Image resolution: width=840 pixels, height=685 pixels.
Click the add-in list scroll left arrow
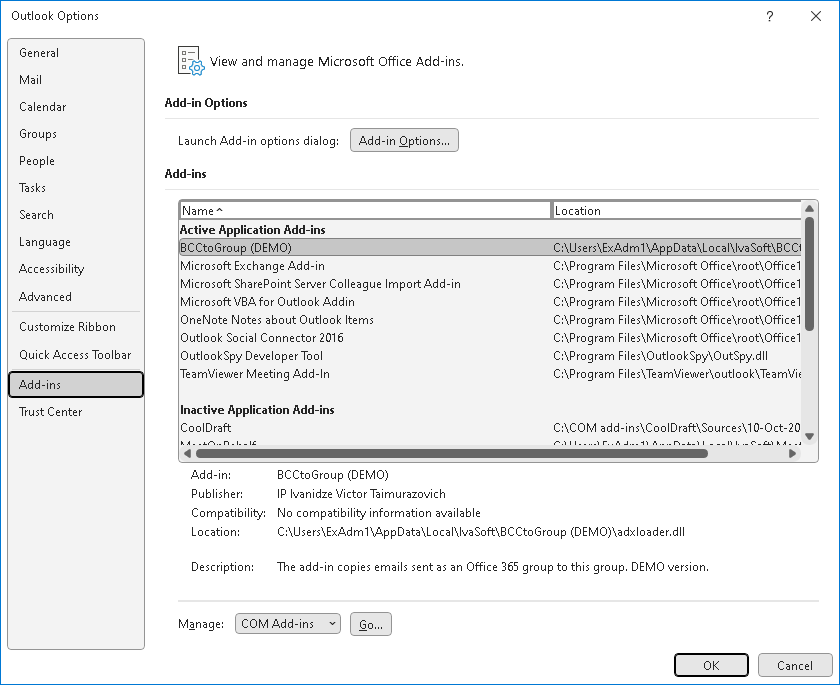click(187, 454)
